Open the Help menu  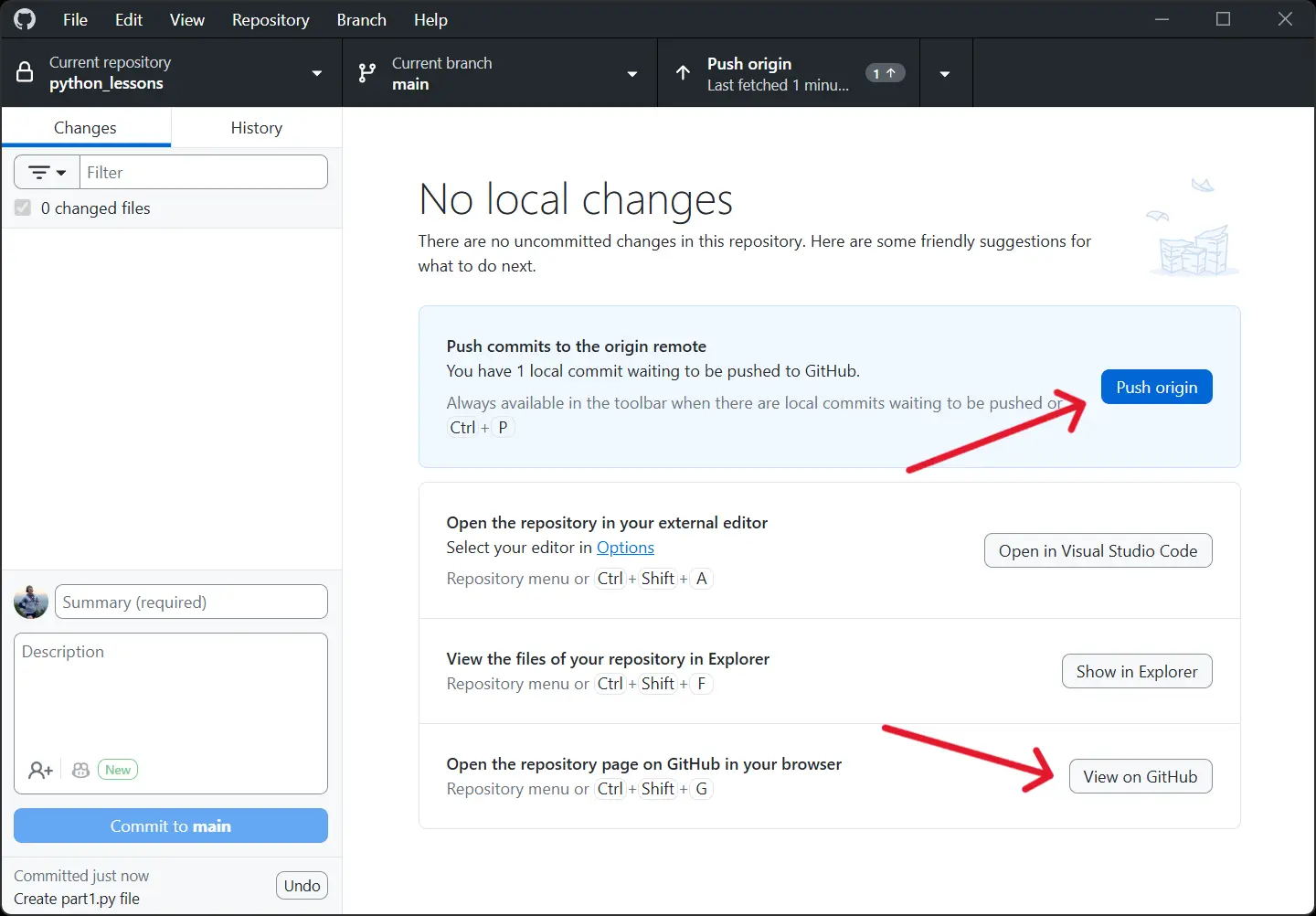430,19
